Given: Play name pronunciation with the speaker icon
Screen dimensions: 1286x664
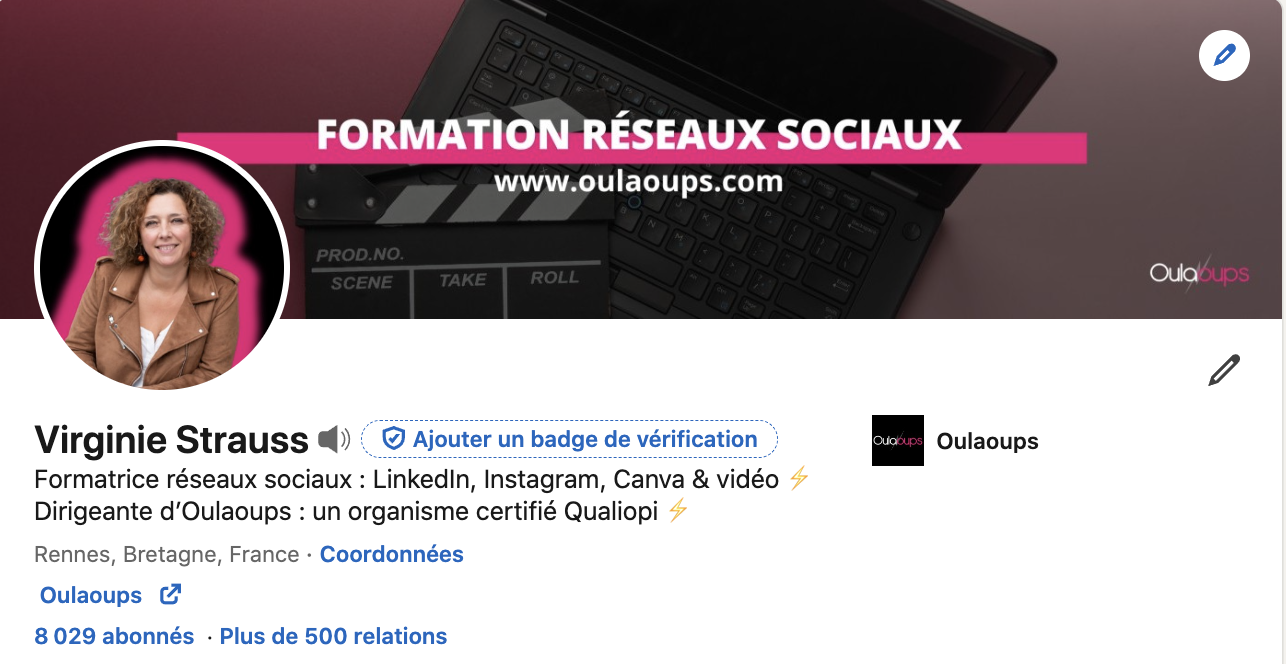Looking at the screenshot, I should point(334,439).
